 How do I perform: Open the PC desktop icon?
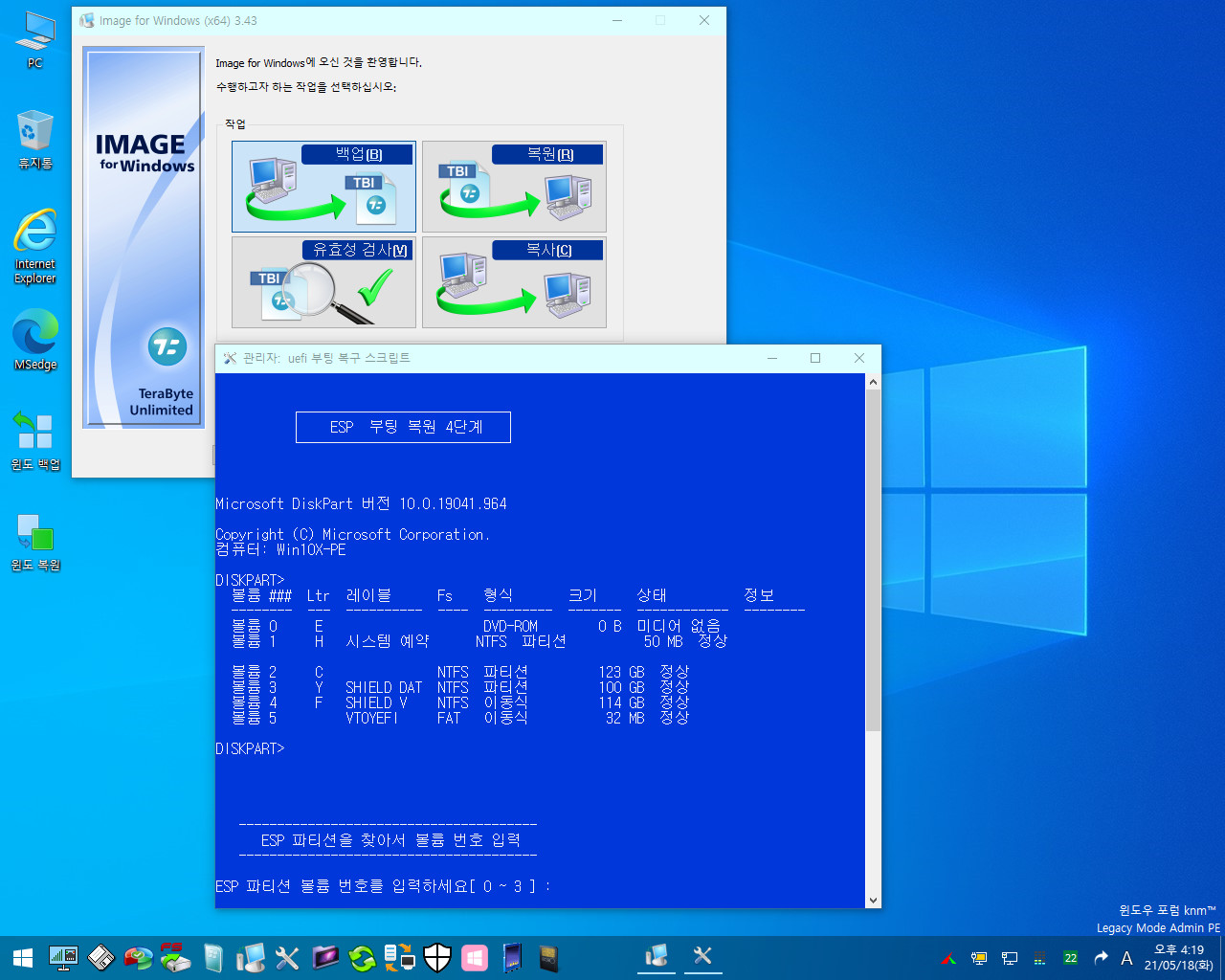[x=34, y=41]
